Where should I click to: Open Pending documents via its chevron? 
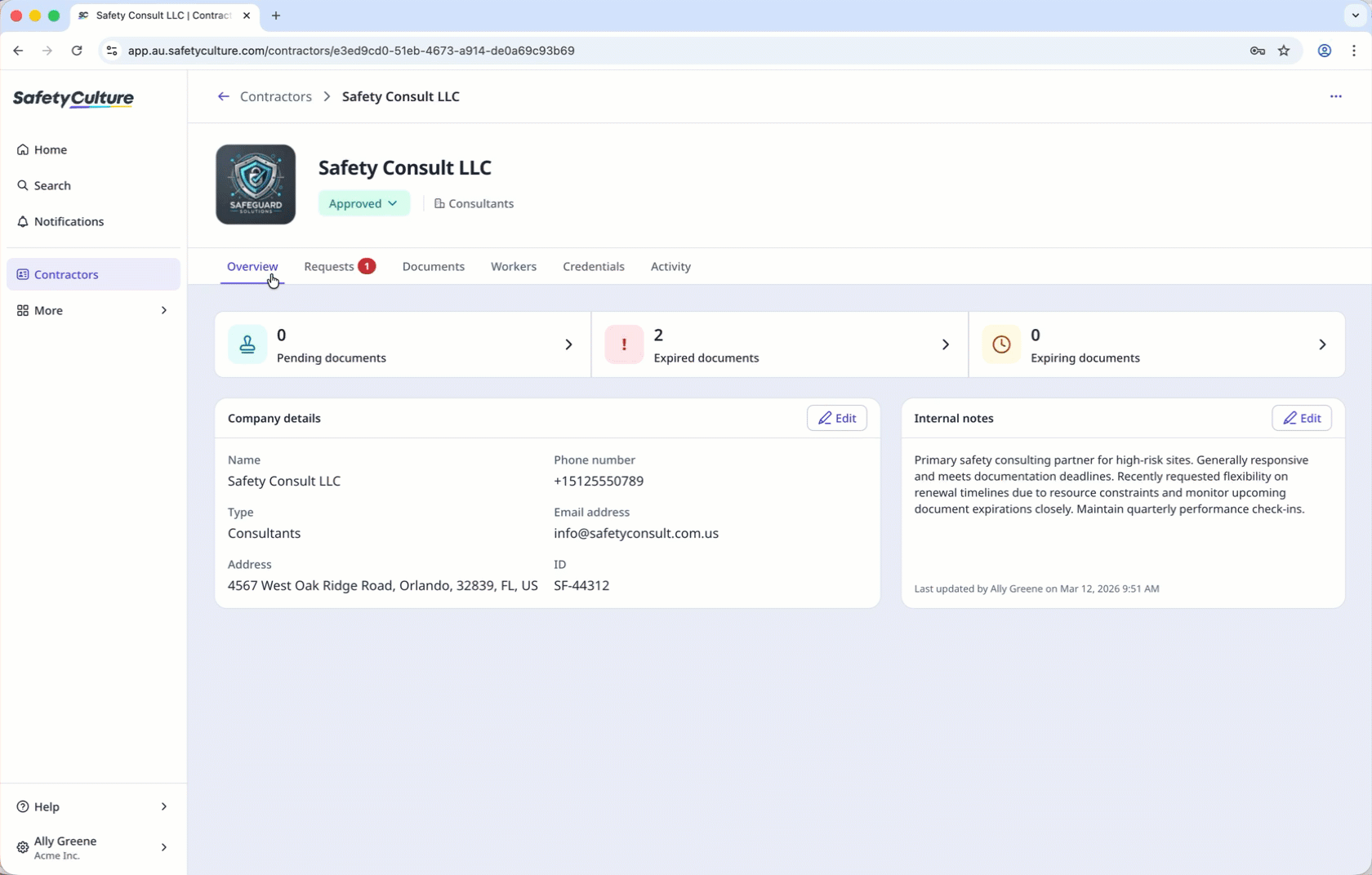coord(569,344)
